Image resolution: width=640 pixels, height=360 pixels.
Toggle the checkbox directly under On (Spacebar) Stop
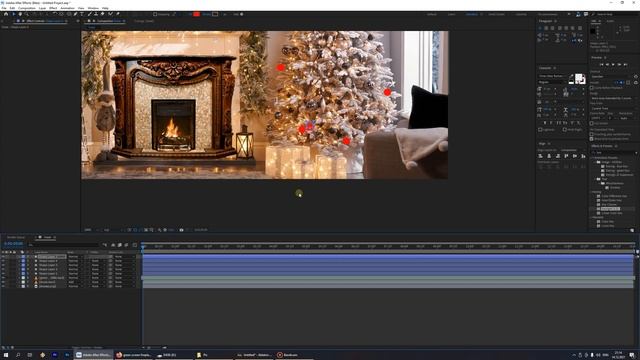pos(591,134)
